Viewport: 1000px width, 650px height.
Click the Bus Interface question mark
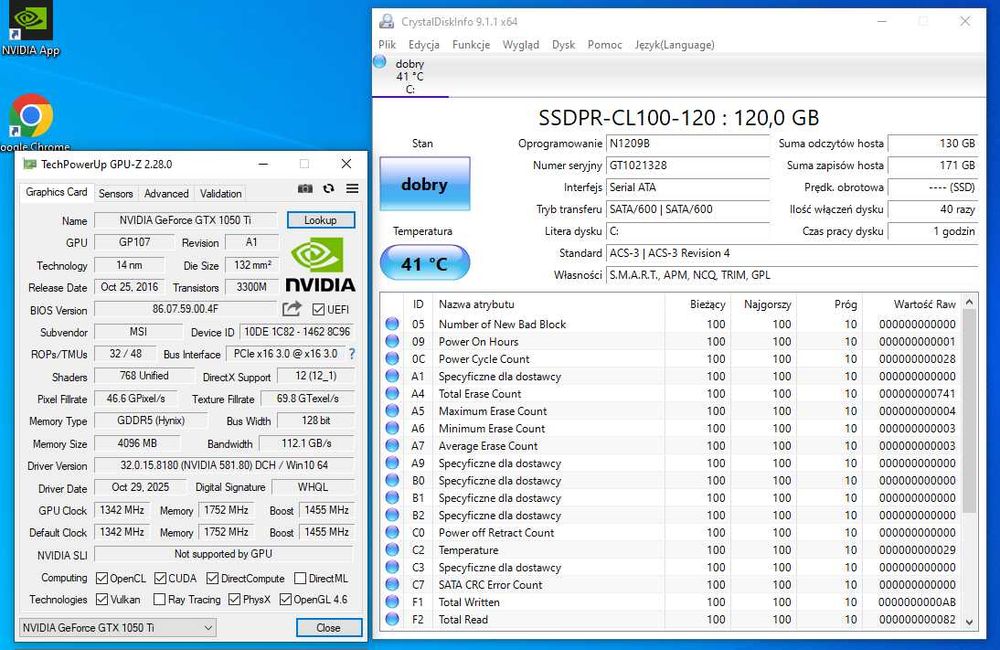[351, 353]
